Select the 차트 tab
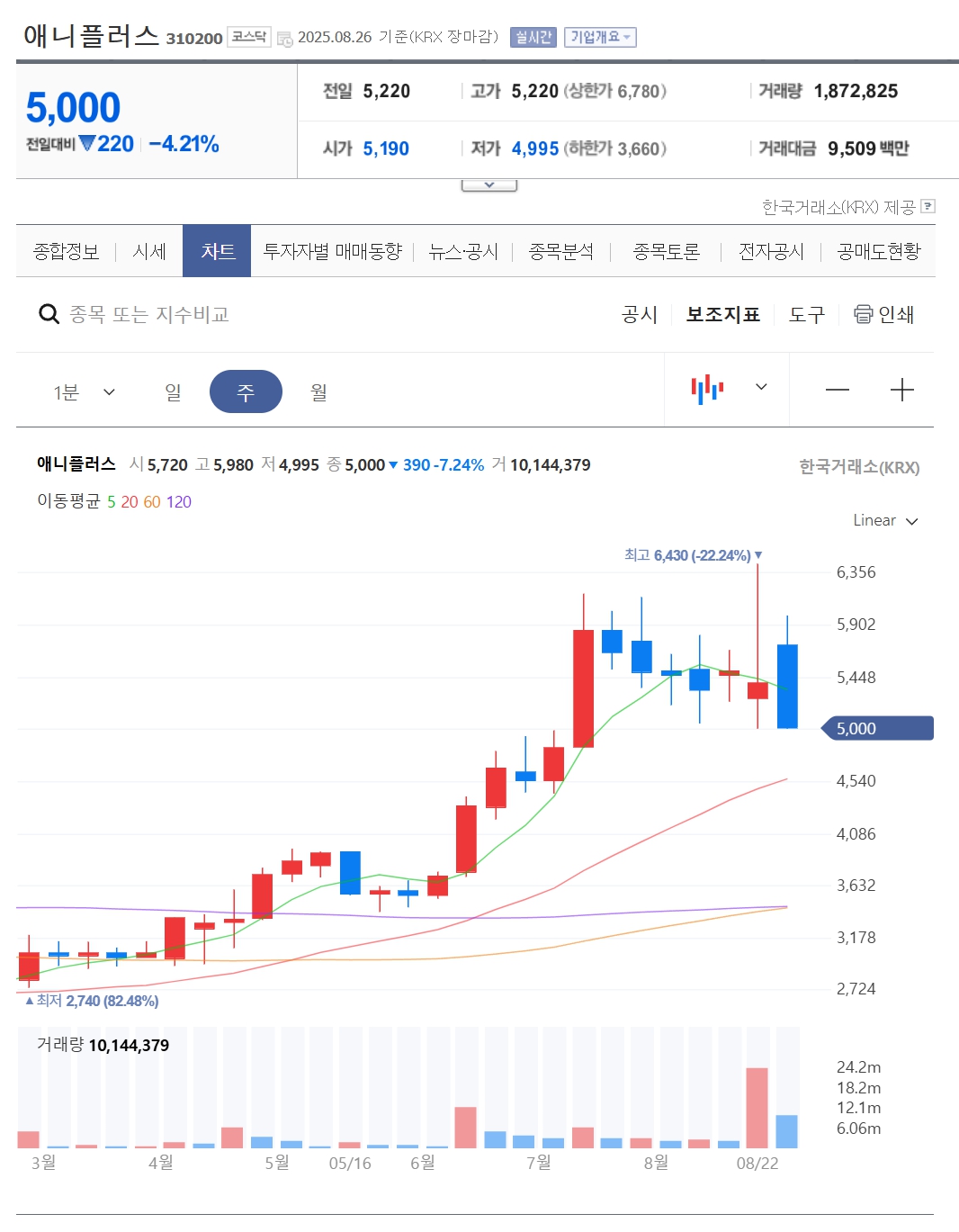This screenshot has width=959, height=1232. pos(217,251)
